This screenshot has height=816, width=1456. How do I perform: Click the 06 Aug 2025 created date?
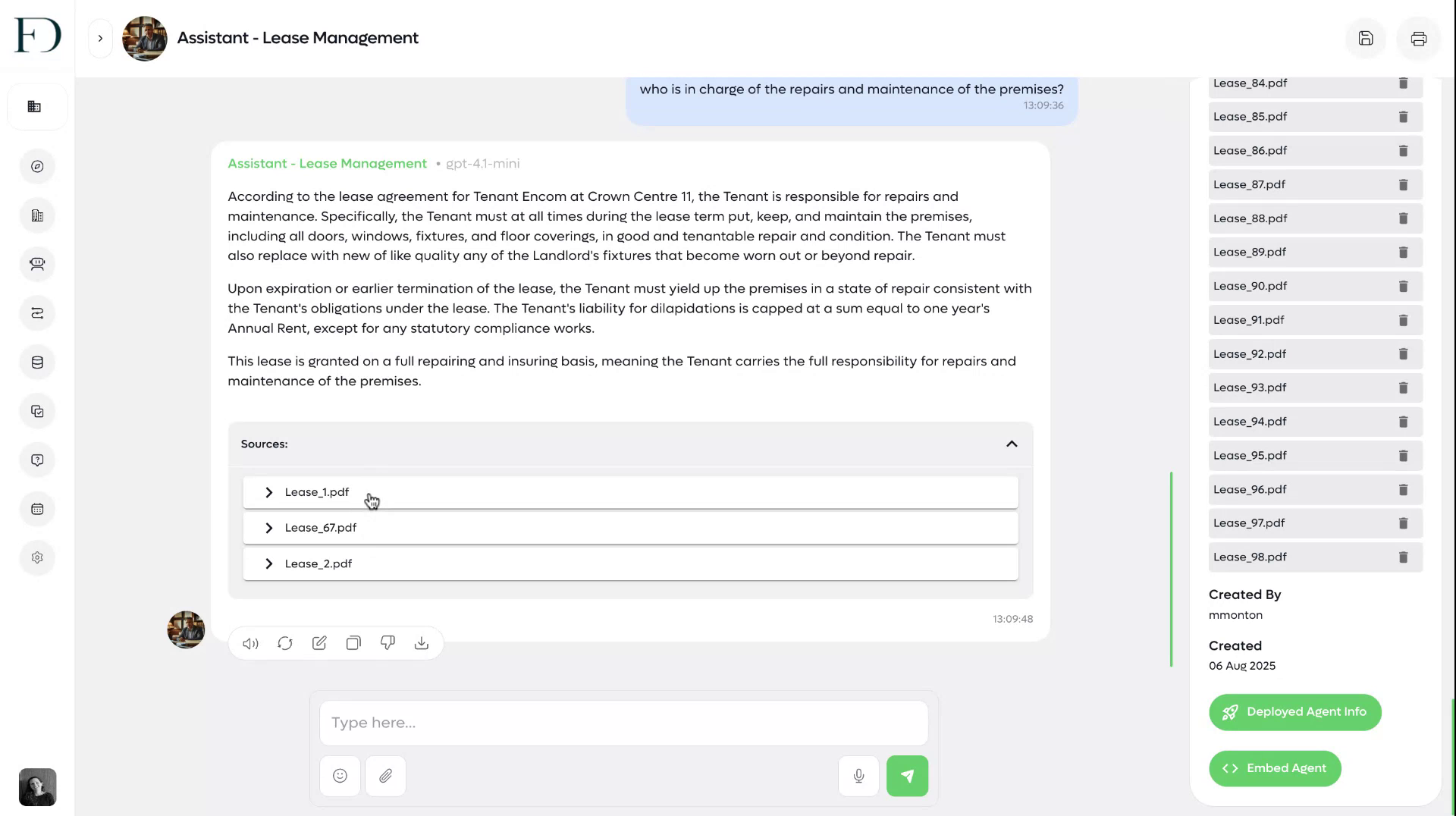coord(1242,667)
